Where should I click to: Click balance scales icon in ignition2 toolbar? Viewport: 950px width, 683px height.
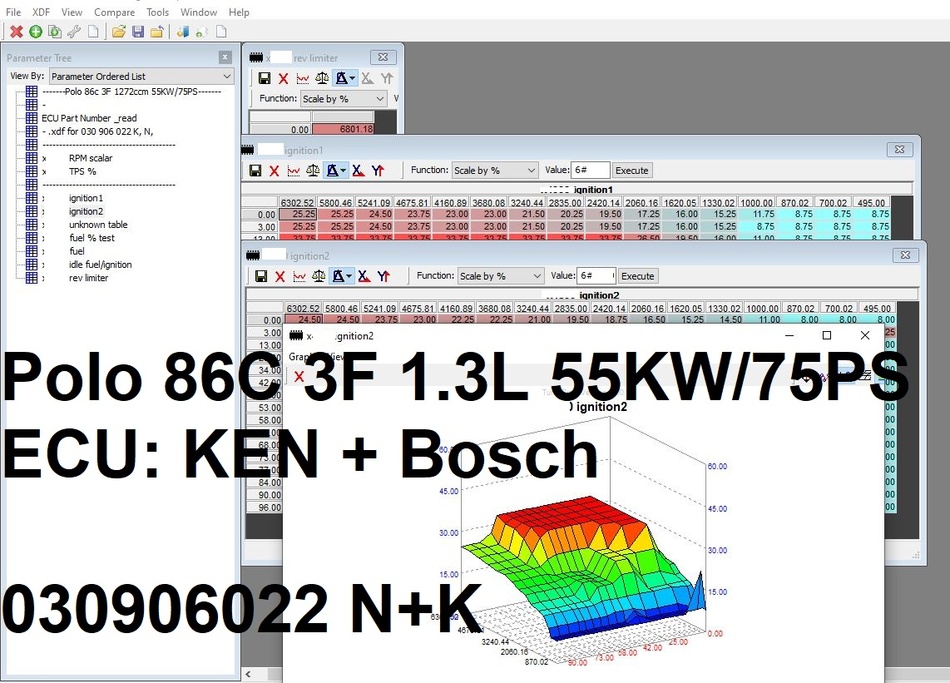click(319, 276)
